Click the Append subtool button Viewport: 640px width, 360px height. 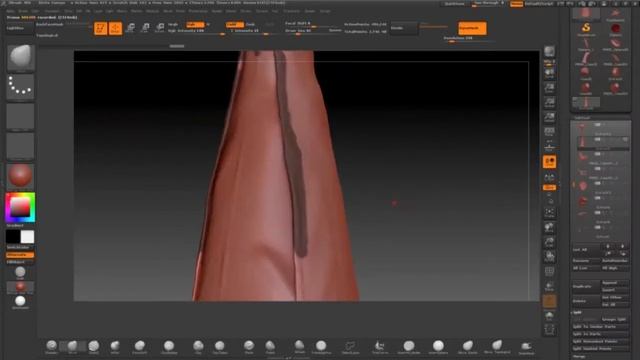click(615, 282)
